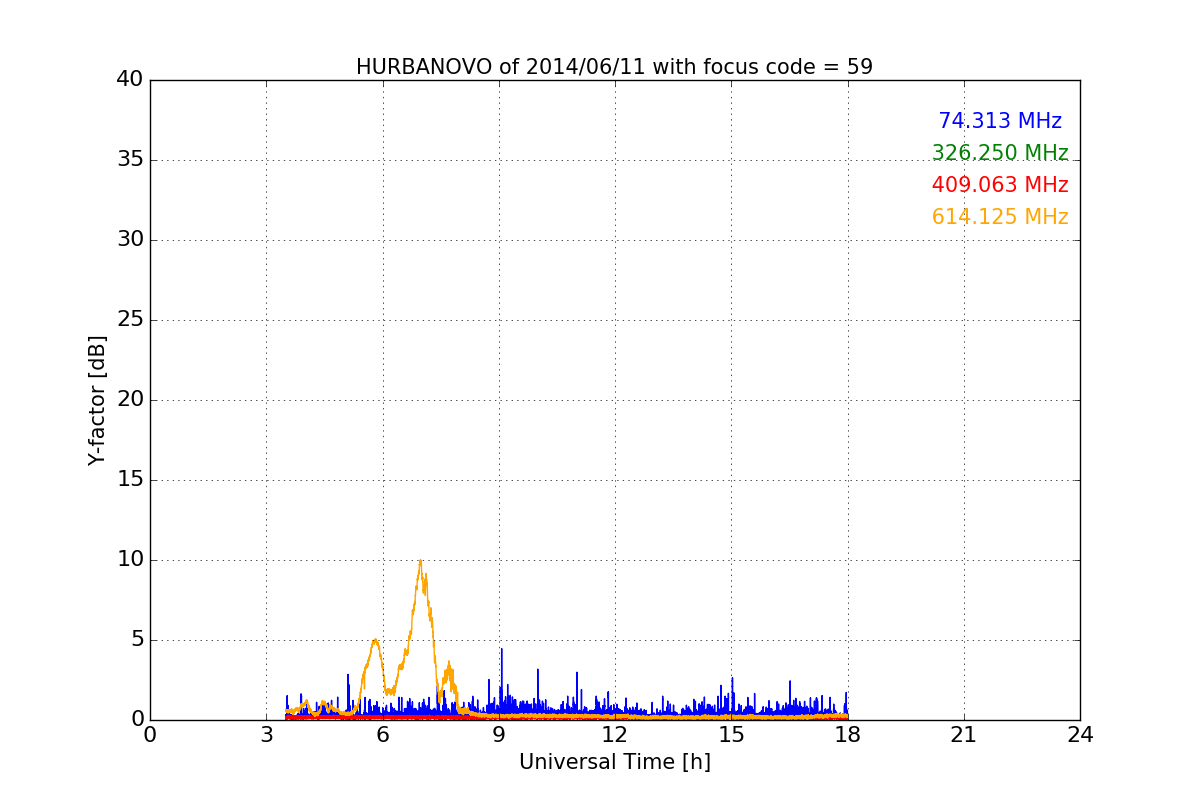Click the x-axis tick label 9
Screen dimensions: 1200x800
499,735
